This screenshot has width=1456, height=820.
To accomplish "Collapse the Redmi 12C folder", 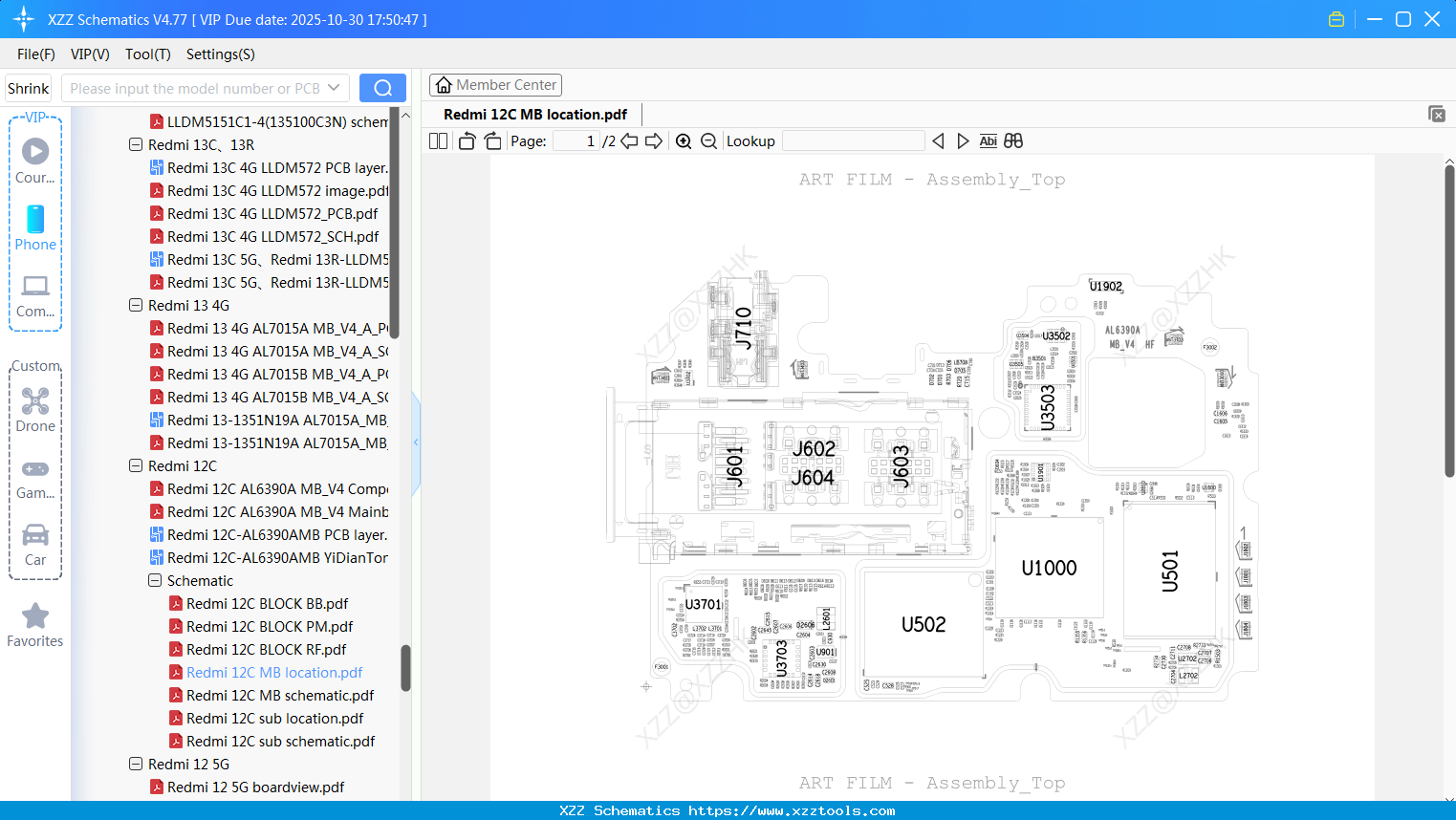I will [x=136, y=466].
